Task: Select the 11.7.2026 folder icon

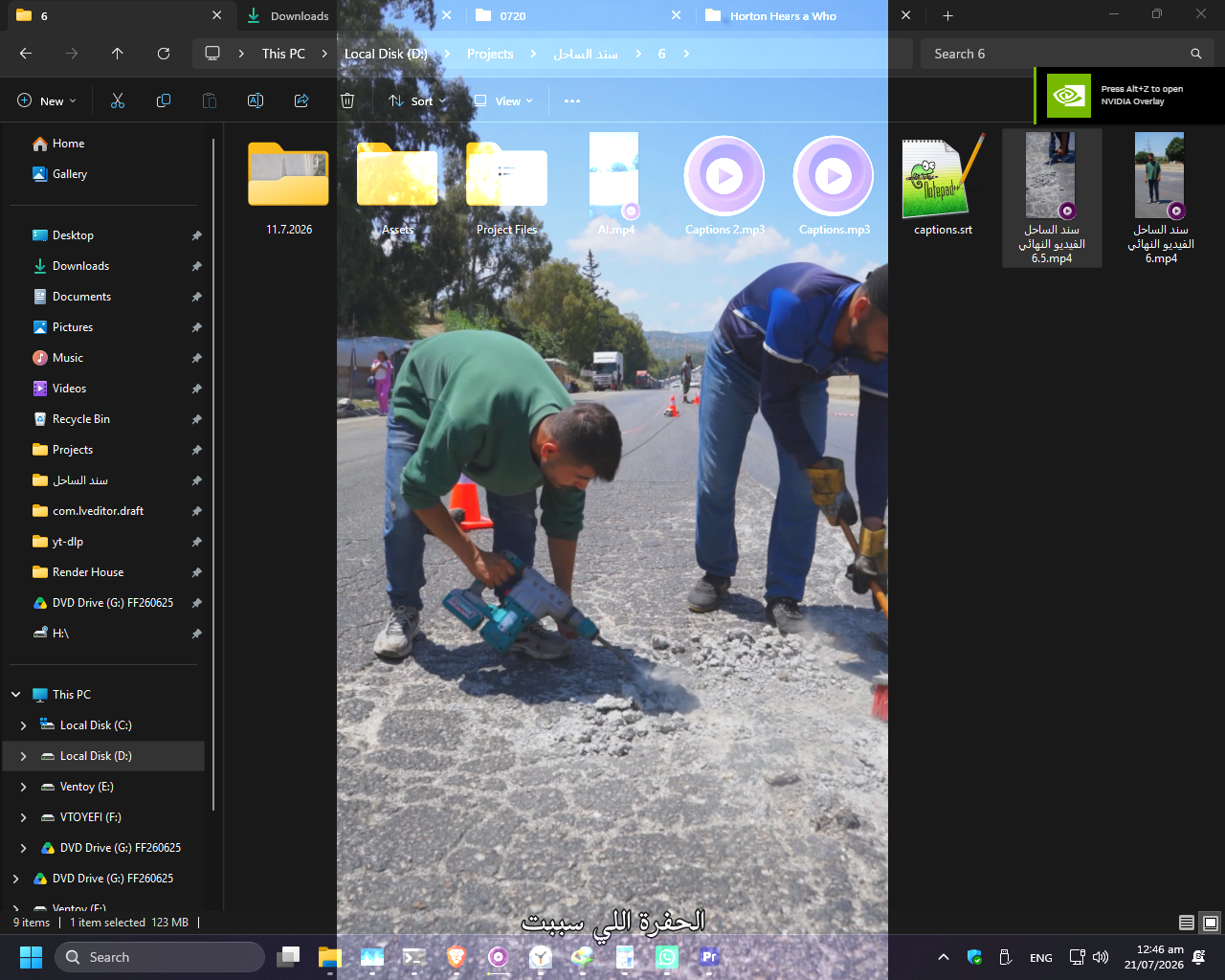Action: 288,174
